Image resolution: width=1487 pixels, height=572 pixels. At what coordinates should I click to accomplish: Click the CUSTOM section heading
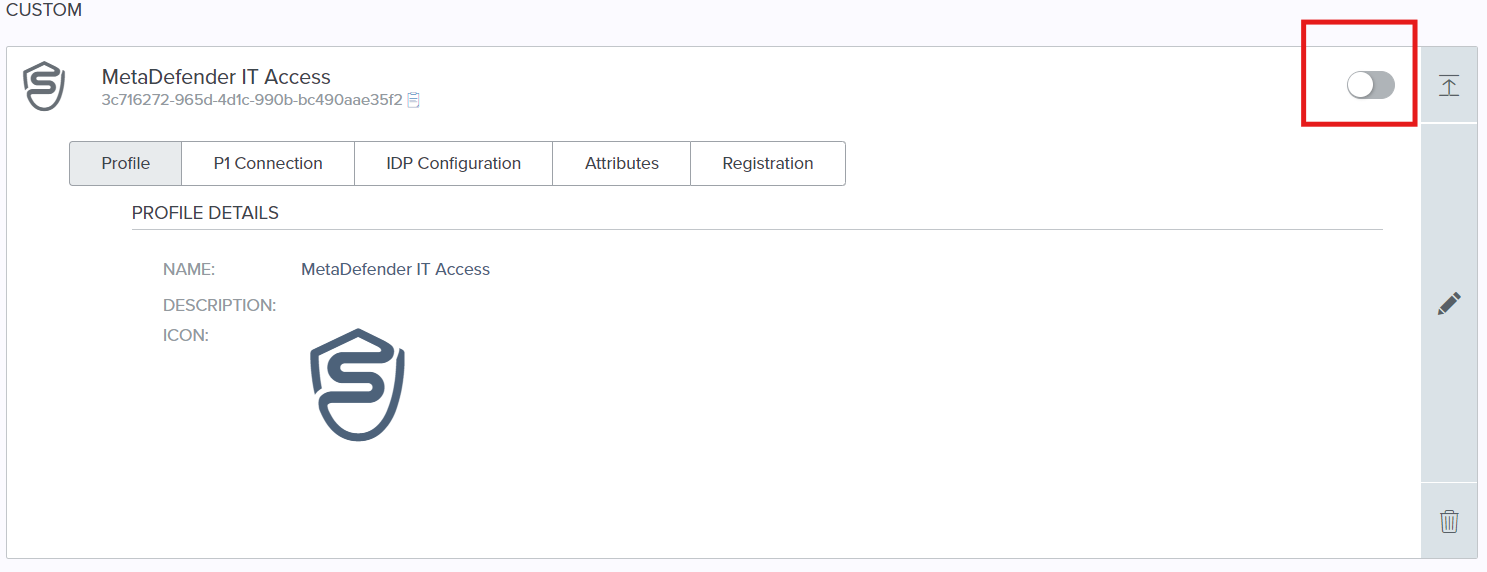point(44,11)
